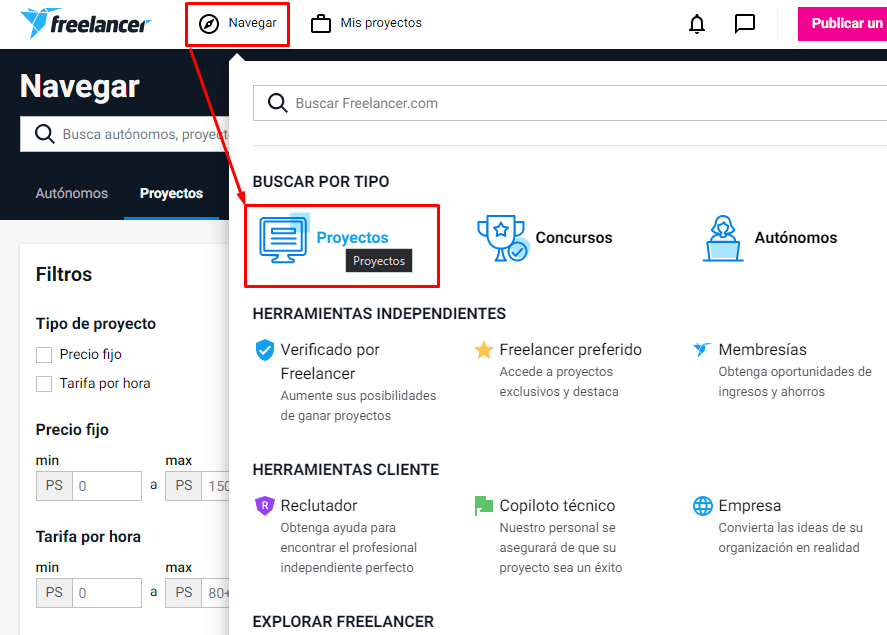
Task: Click the Freelancer logo
Action: (x=85, y=23)
